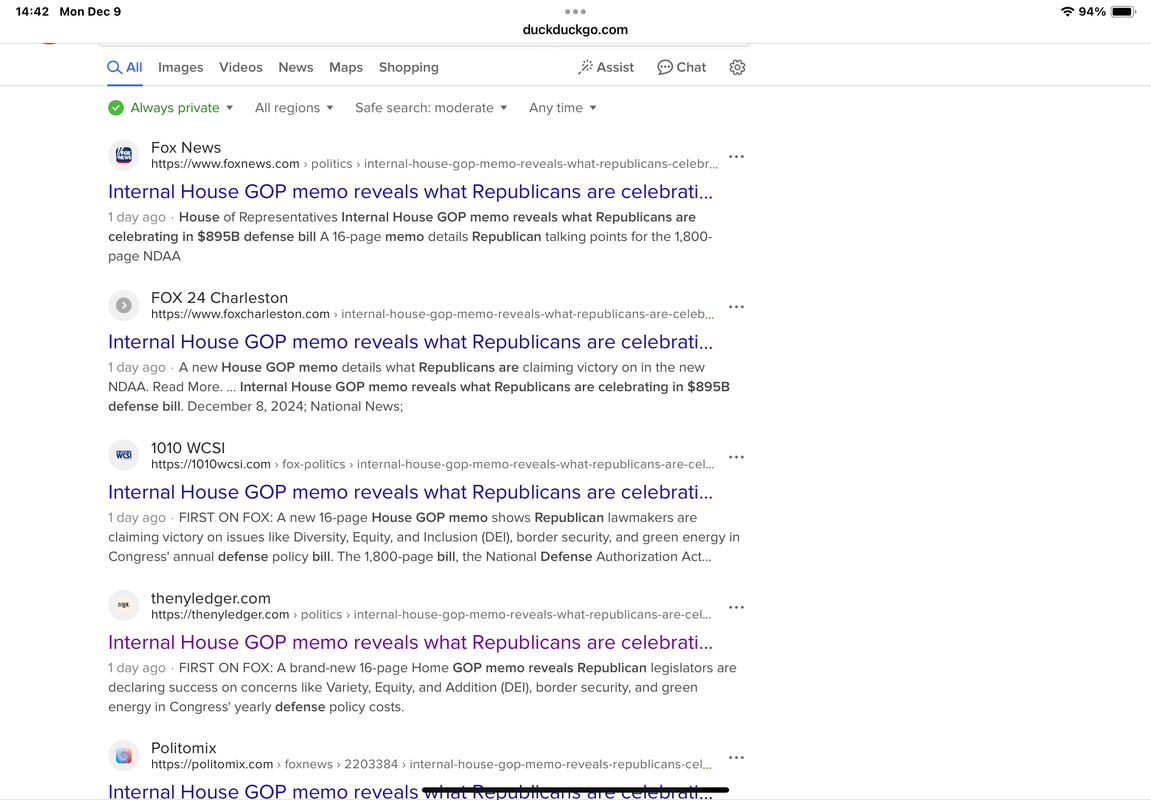The height and width of the screenshot is (800, 1151).
Task: Click the 1010 WCSI favicon
Action: [x=124, y=455]
